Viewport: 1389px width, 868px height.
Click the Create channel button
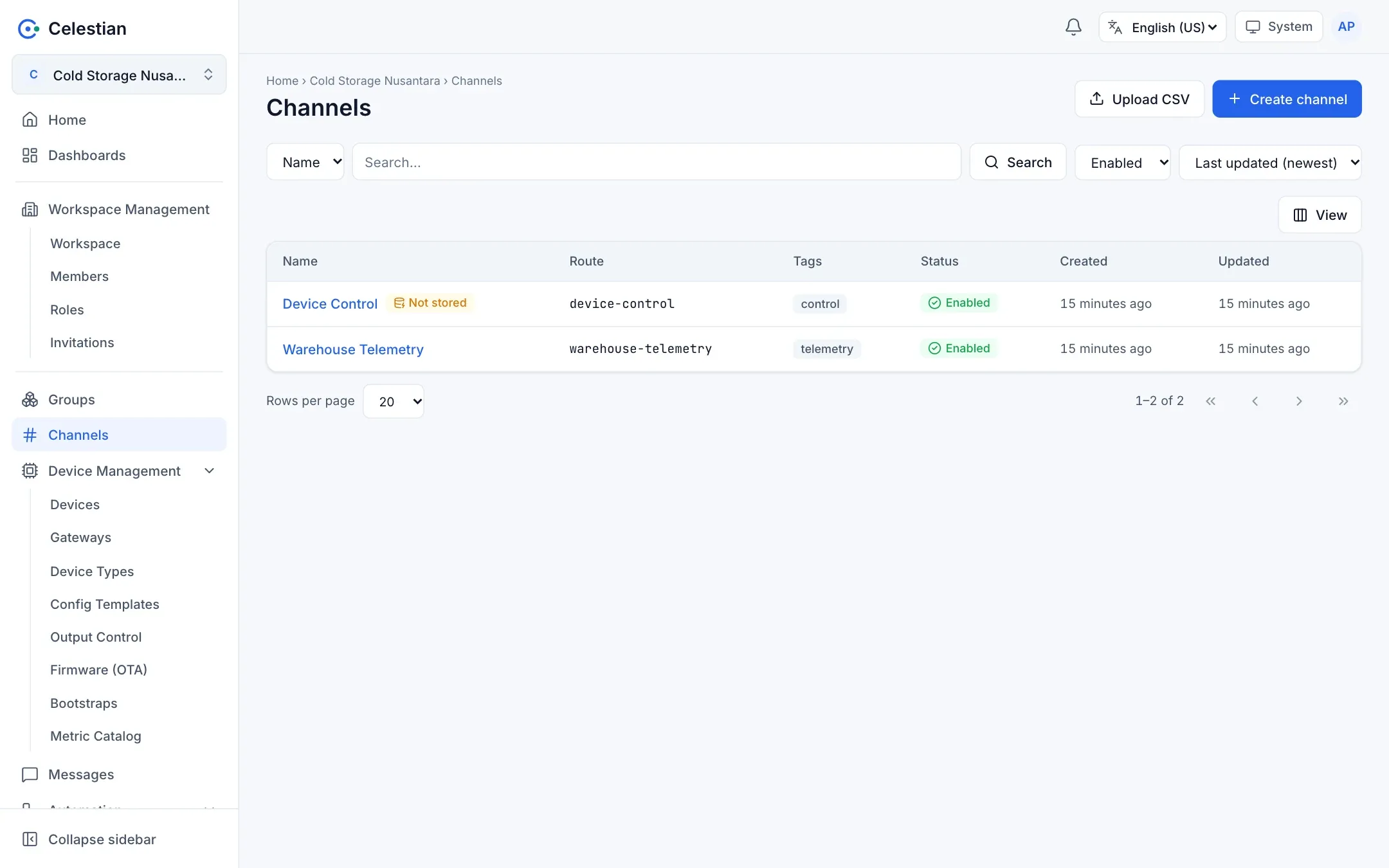point(1287,99)
